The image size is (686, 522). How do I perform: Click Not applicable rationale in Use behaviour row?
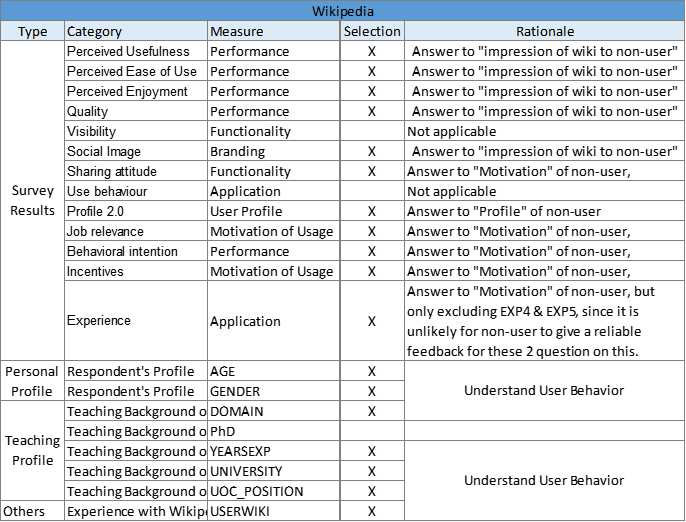[x=545, y=191]
